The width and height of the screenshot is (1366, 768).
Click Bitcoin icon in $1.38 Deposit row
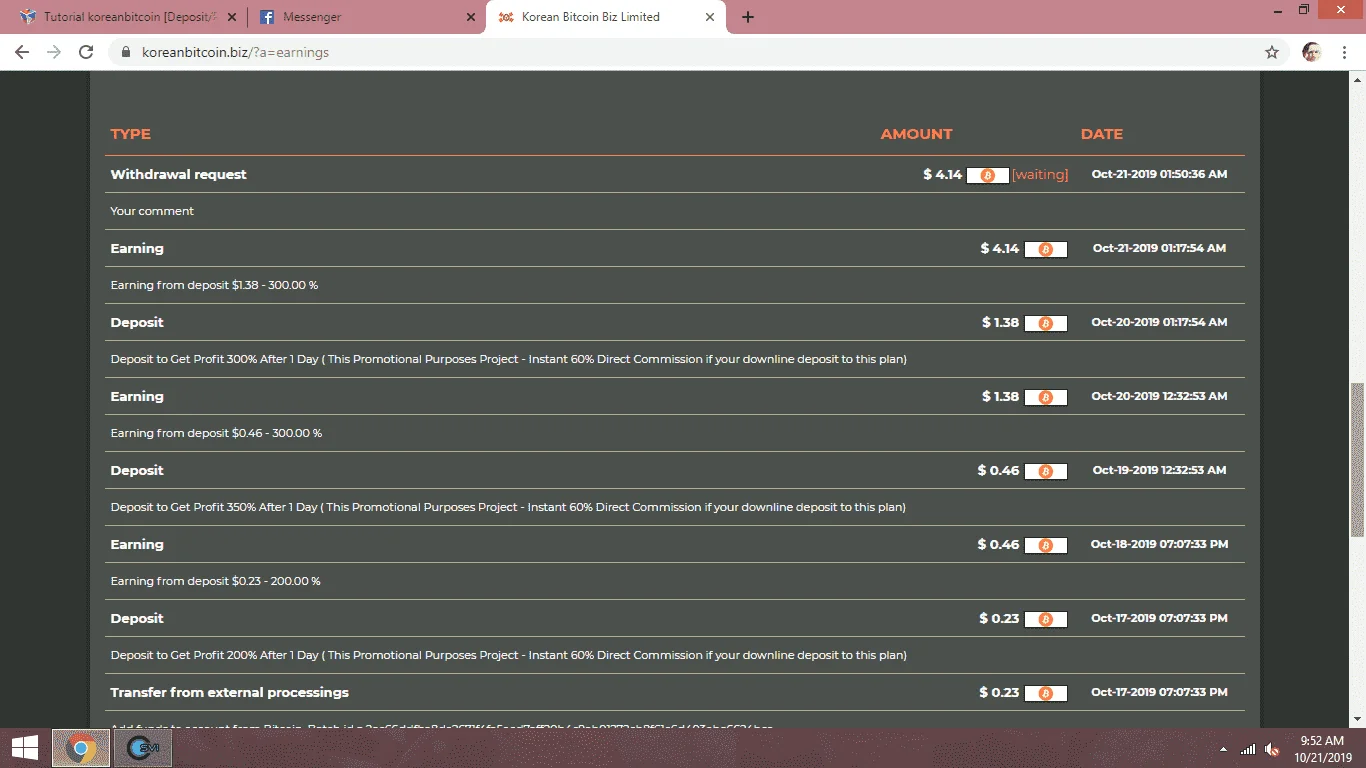click(1046, 323)
